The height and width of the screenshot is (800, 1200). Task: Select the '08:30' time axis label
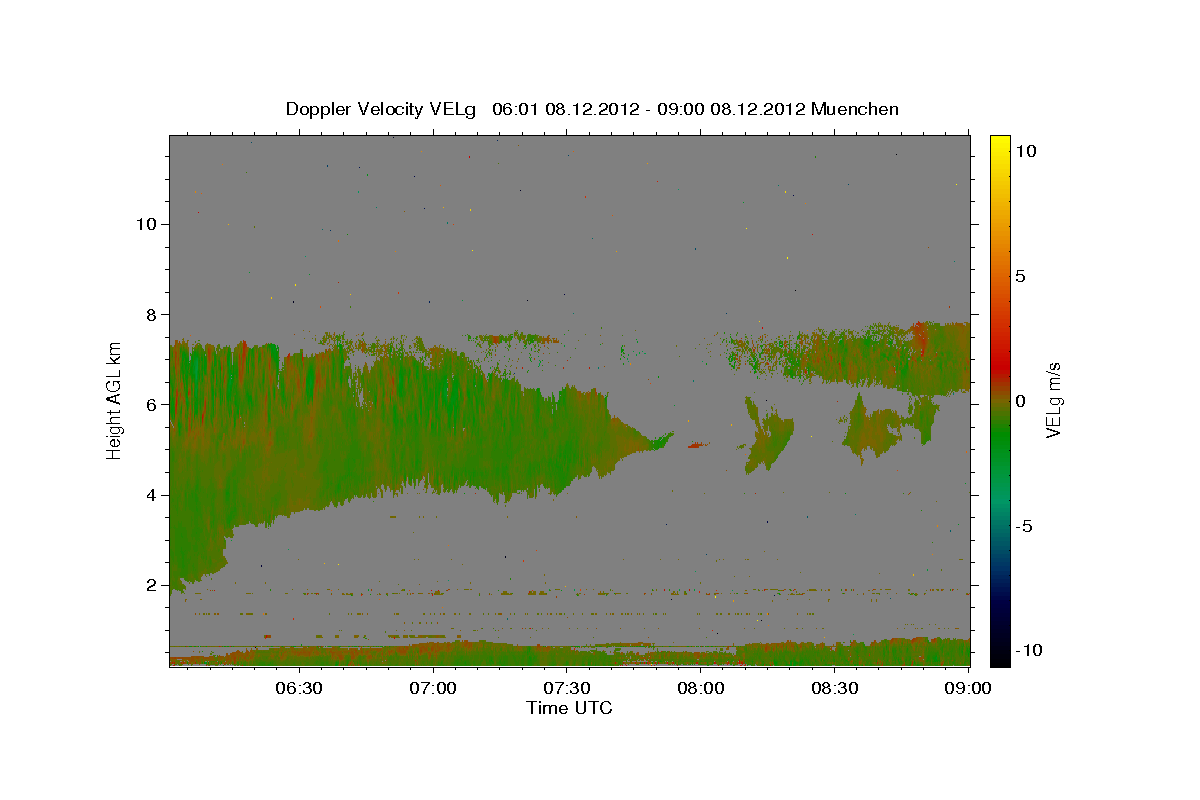835,688
